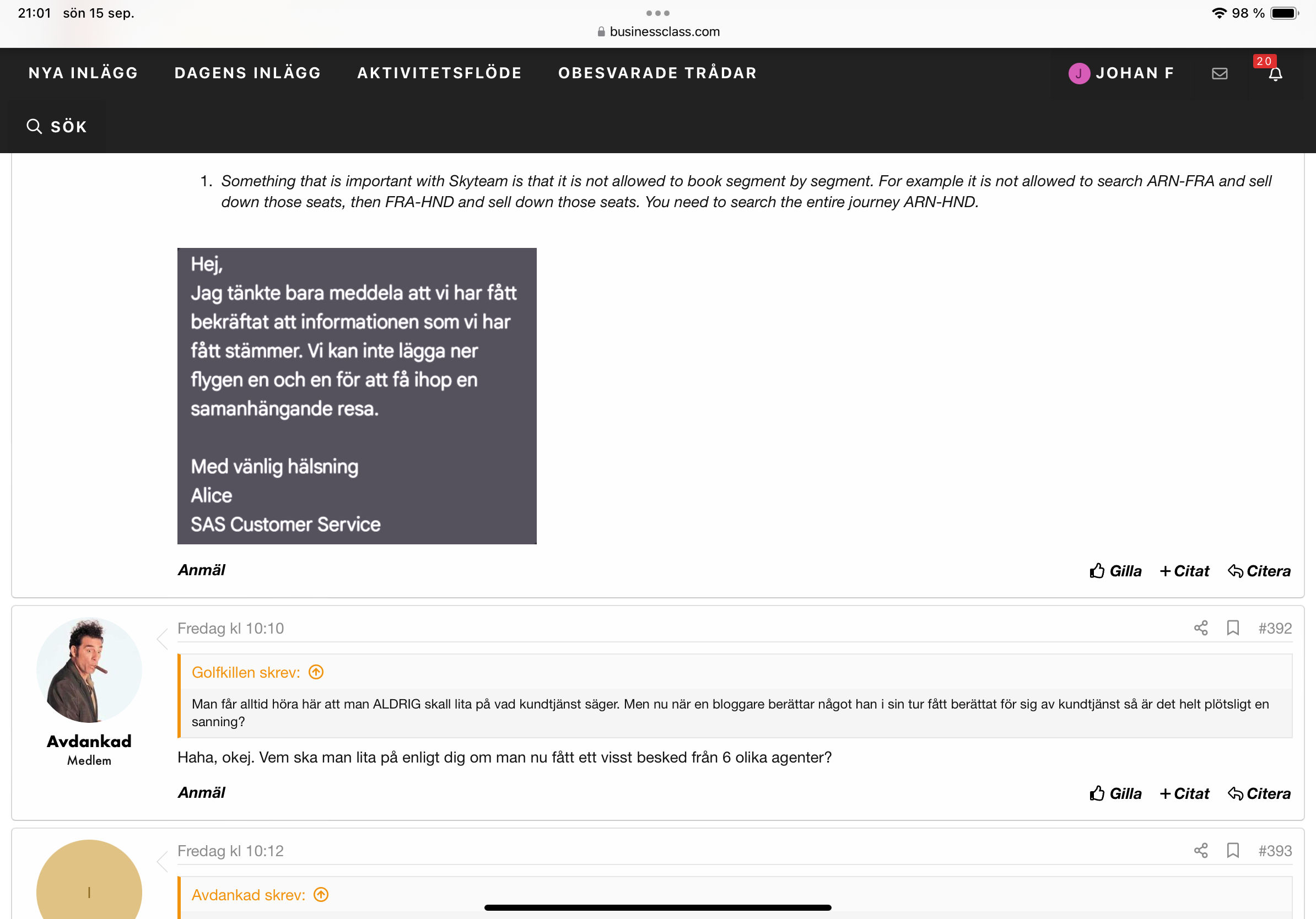The image size is (1316, 919).
Task: Report Avdankad's post with Anmäl
Action: [x=201, y=792]
